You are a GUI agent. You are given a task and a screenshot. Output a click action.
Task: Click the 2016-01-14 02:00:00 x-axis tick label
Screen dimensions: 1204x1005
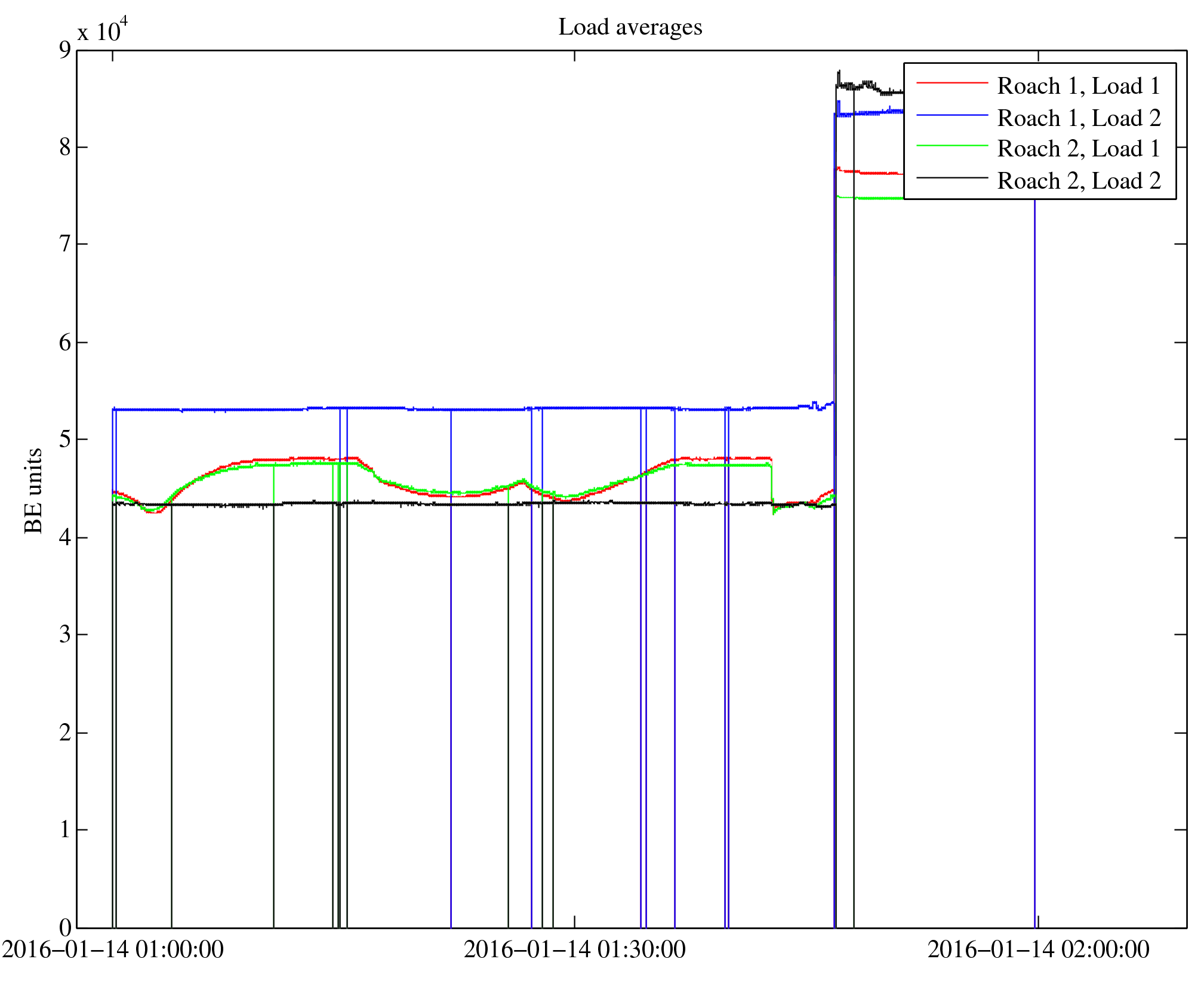point(1038,949)
